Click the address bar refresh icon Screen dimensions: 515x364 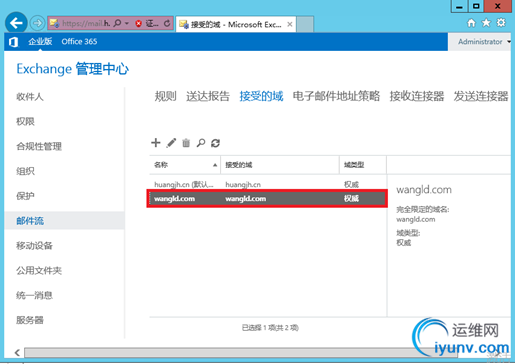[x=167, y=23]
